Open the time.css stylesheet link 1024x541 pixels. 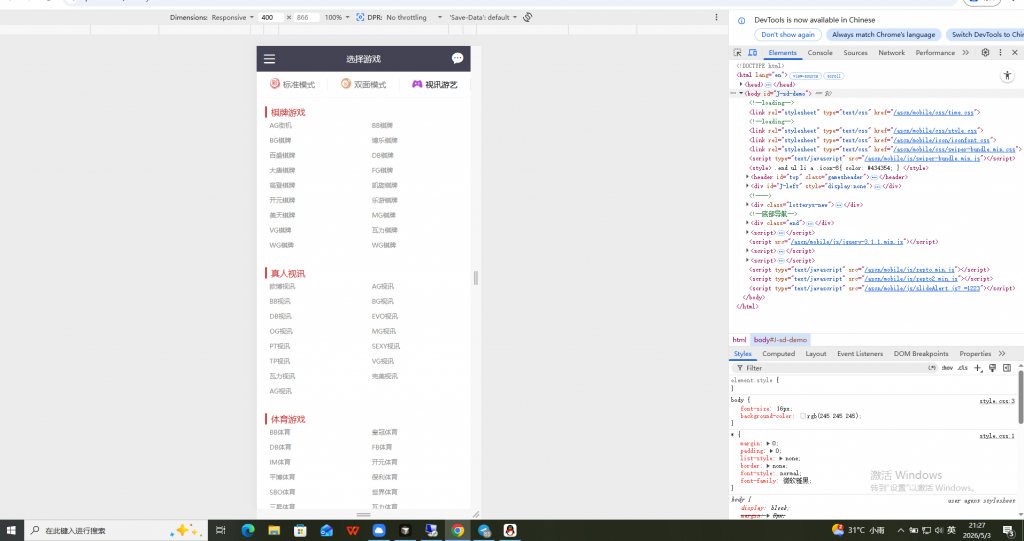pyautogui.click(x=933, y=112)
